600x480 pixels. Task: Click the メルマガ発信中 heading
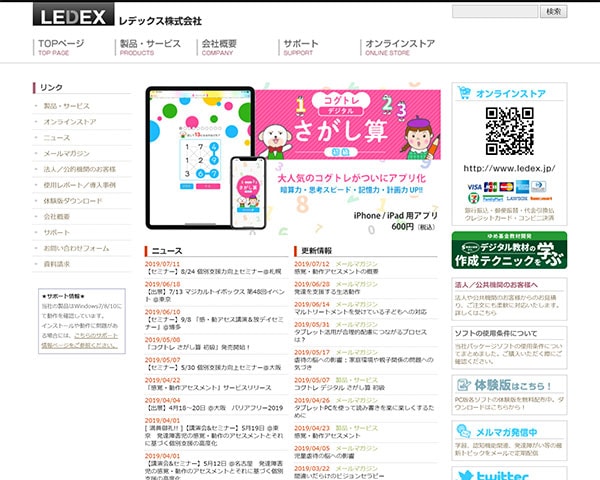pyautogui.click(x=506, y=432)
